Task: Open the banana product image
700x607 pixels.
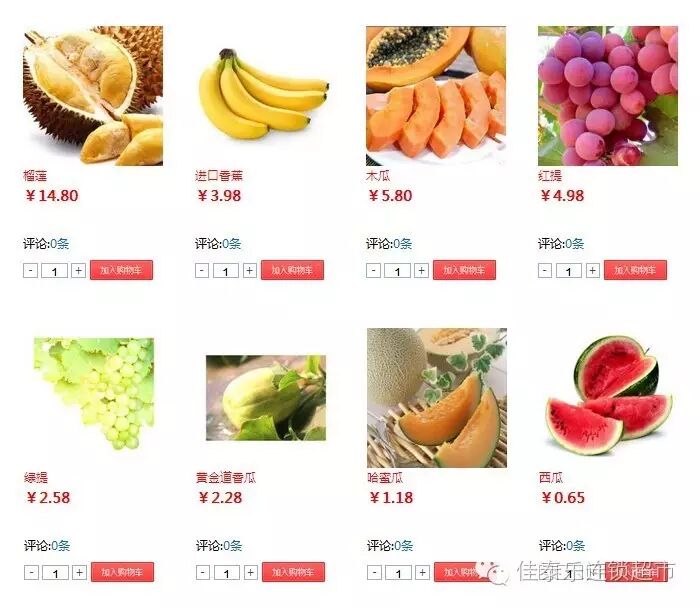Action: 264,94
